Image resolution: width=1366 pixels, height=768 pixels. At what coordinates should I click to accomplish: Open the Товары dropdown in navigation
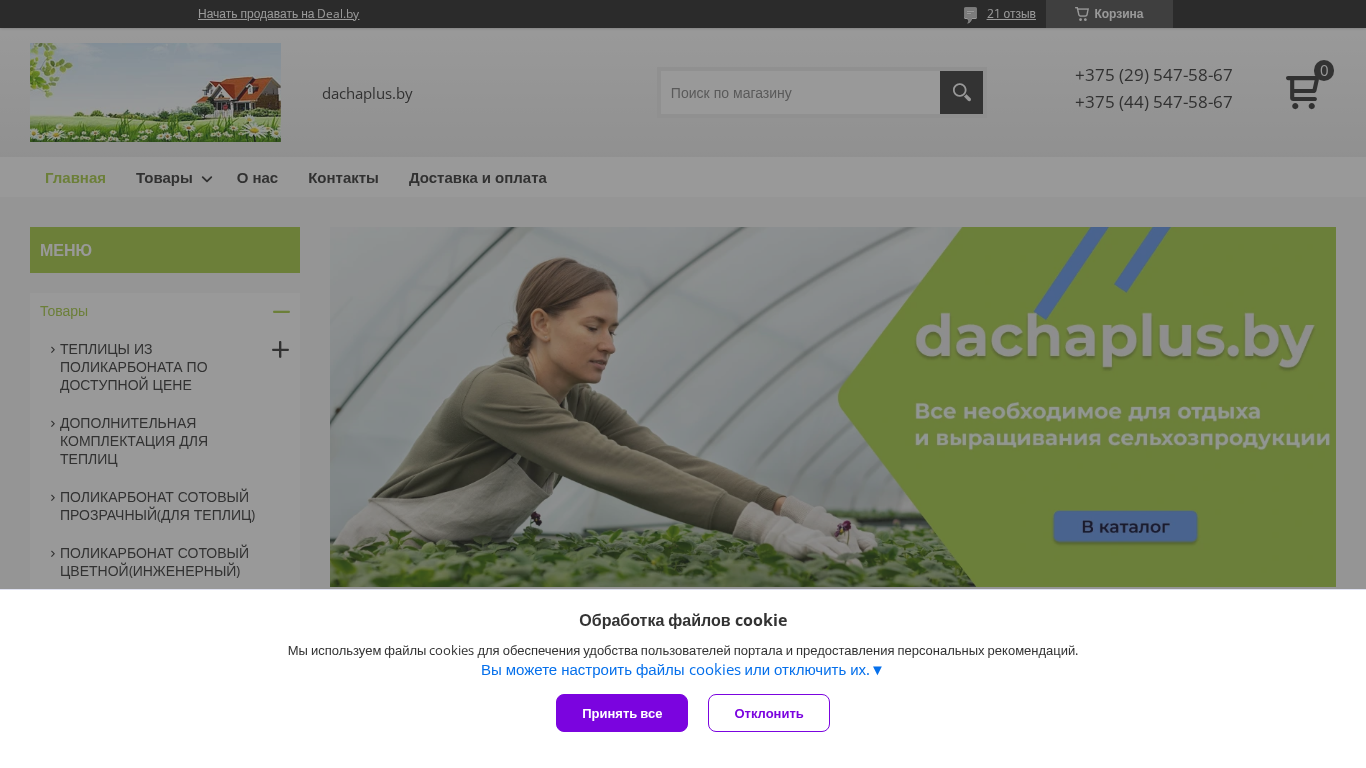click(174, 178)
